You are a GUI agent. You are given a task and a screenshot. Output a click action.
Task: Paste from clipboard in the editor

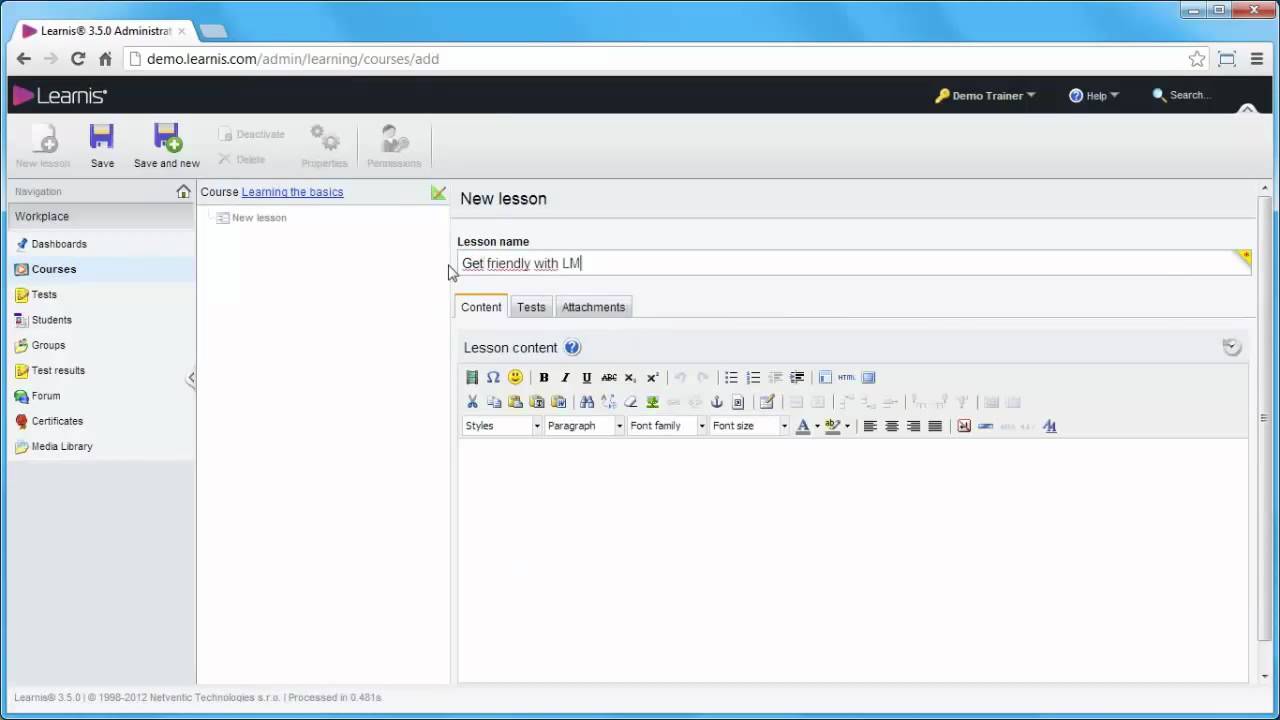pos(515,402)
